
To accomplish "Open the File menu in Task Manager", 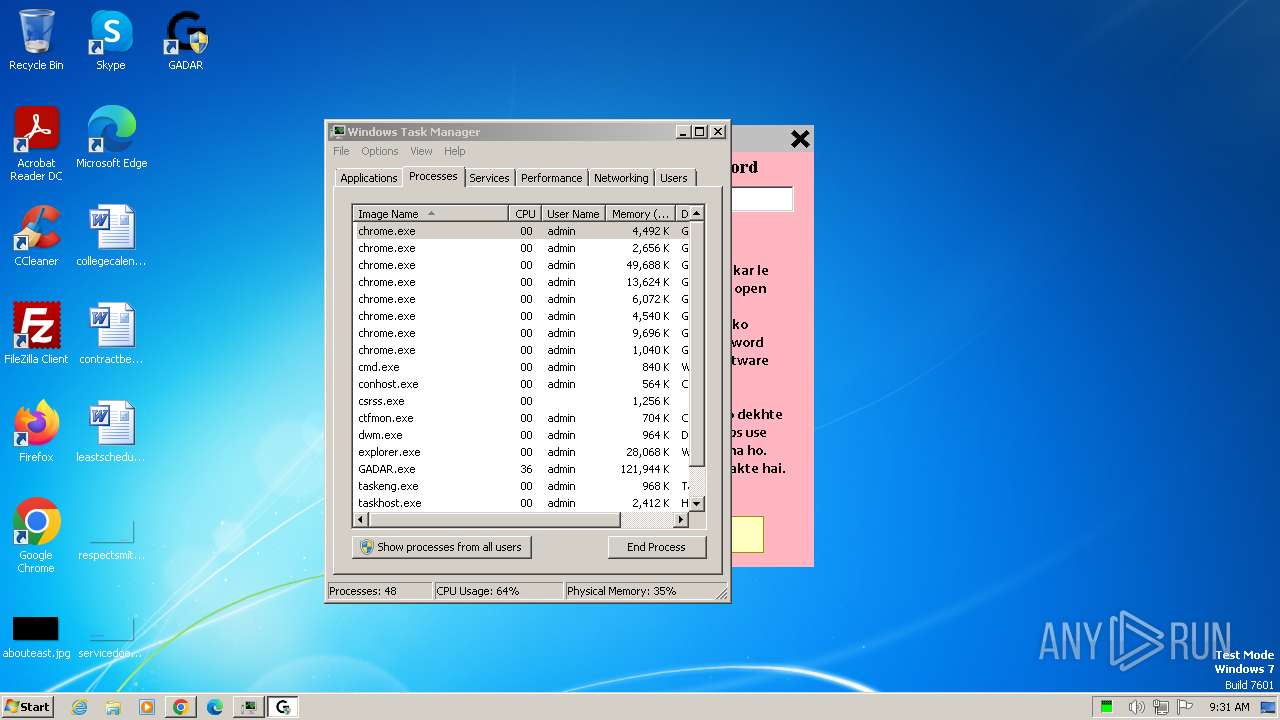I will point(341,151).
